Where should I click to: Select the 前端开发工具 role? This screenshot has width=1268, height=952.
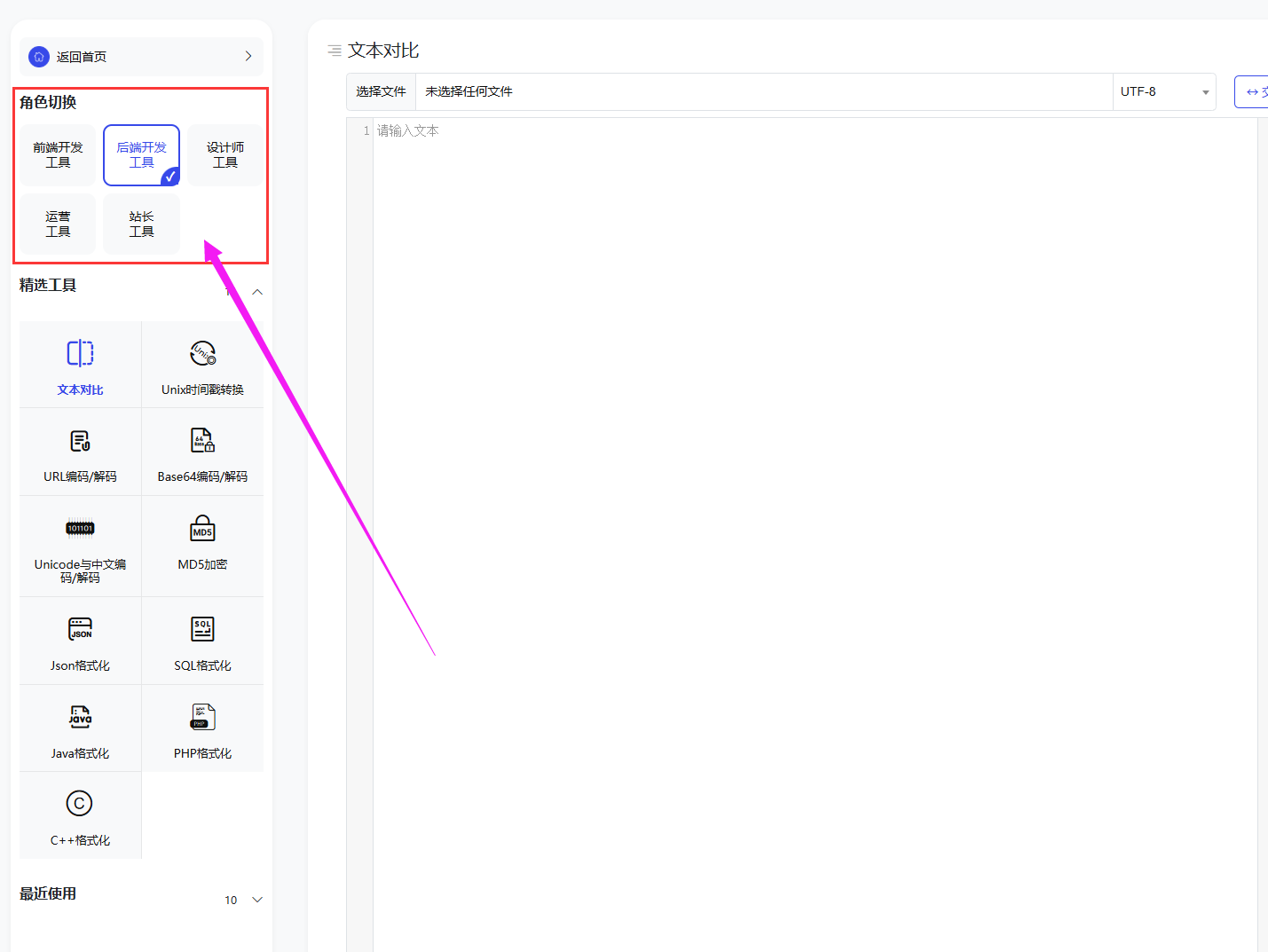[58, 155]
